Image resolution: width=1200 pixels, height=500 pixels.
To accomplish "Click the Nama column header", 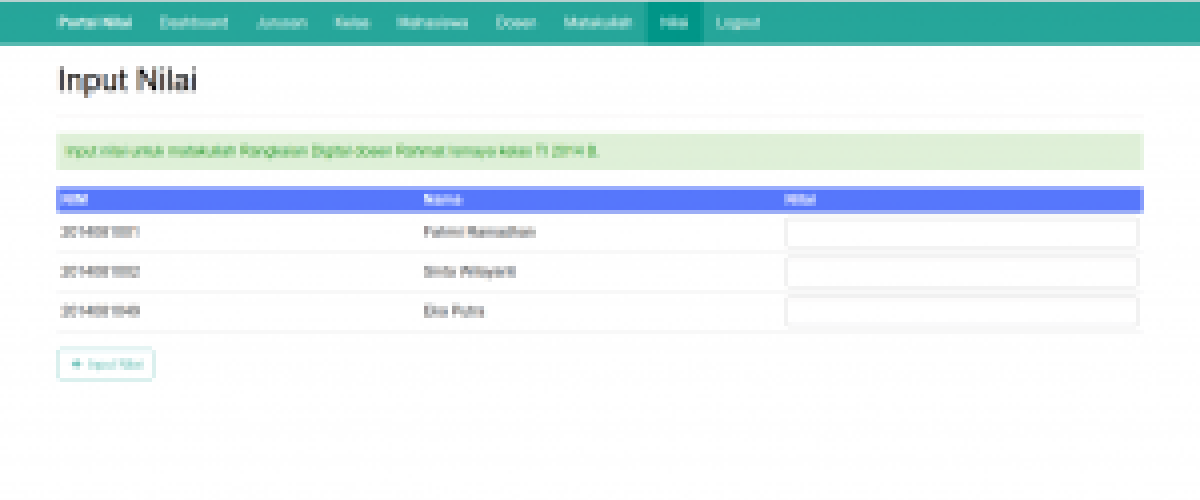I will [443, 200].
